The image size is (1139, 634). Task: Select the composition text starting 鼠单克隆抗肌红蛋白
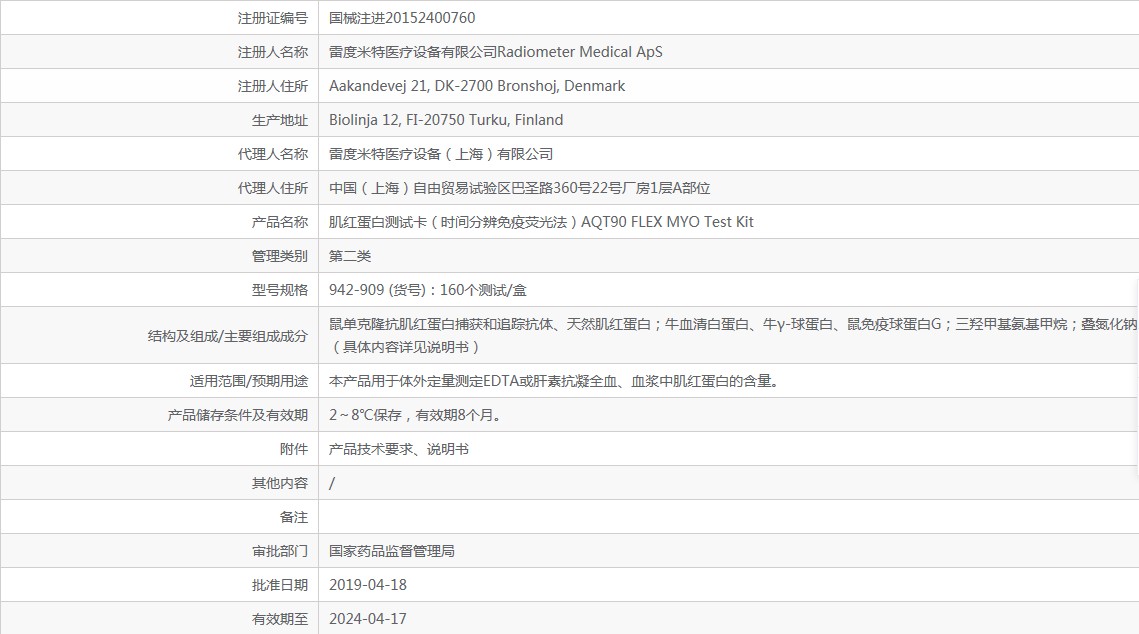[733, 336]
